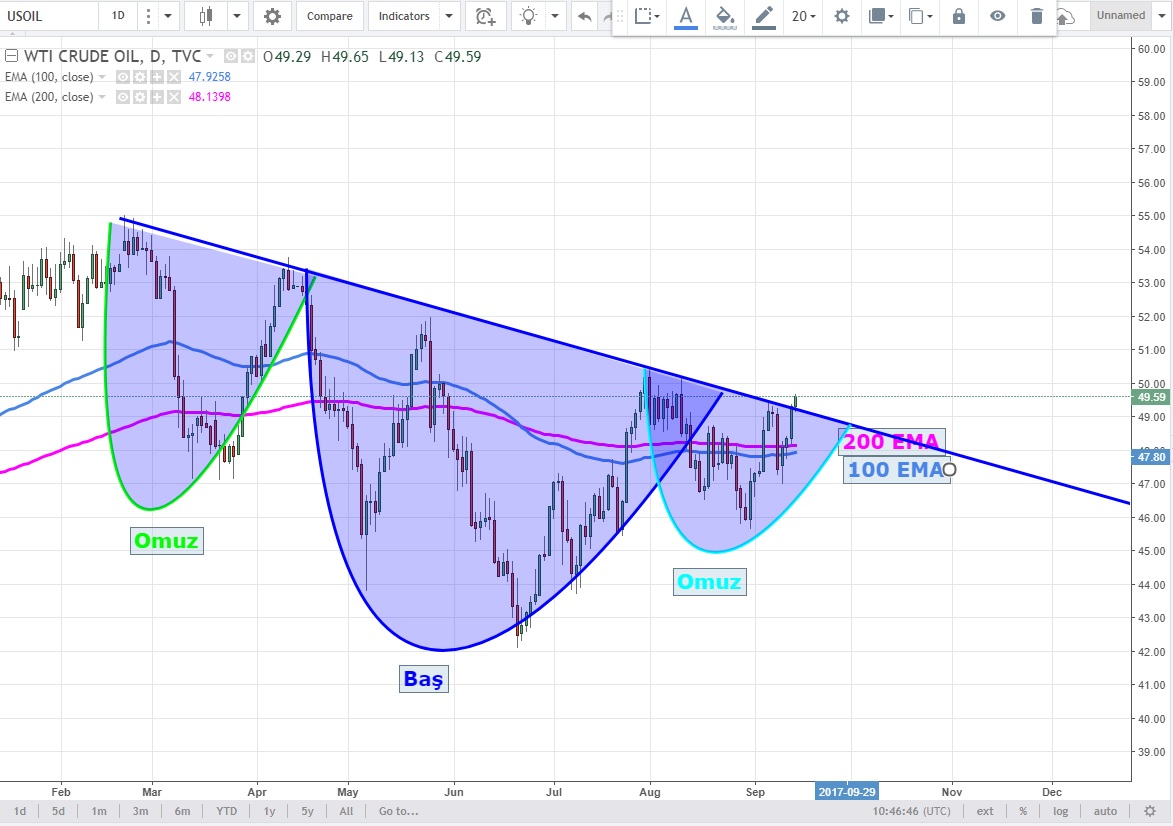Enable auto scale for the price axis

pos(1105,811)
